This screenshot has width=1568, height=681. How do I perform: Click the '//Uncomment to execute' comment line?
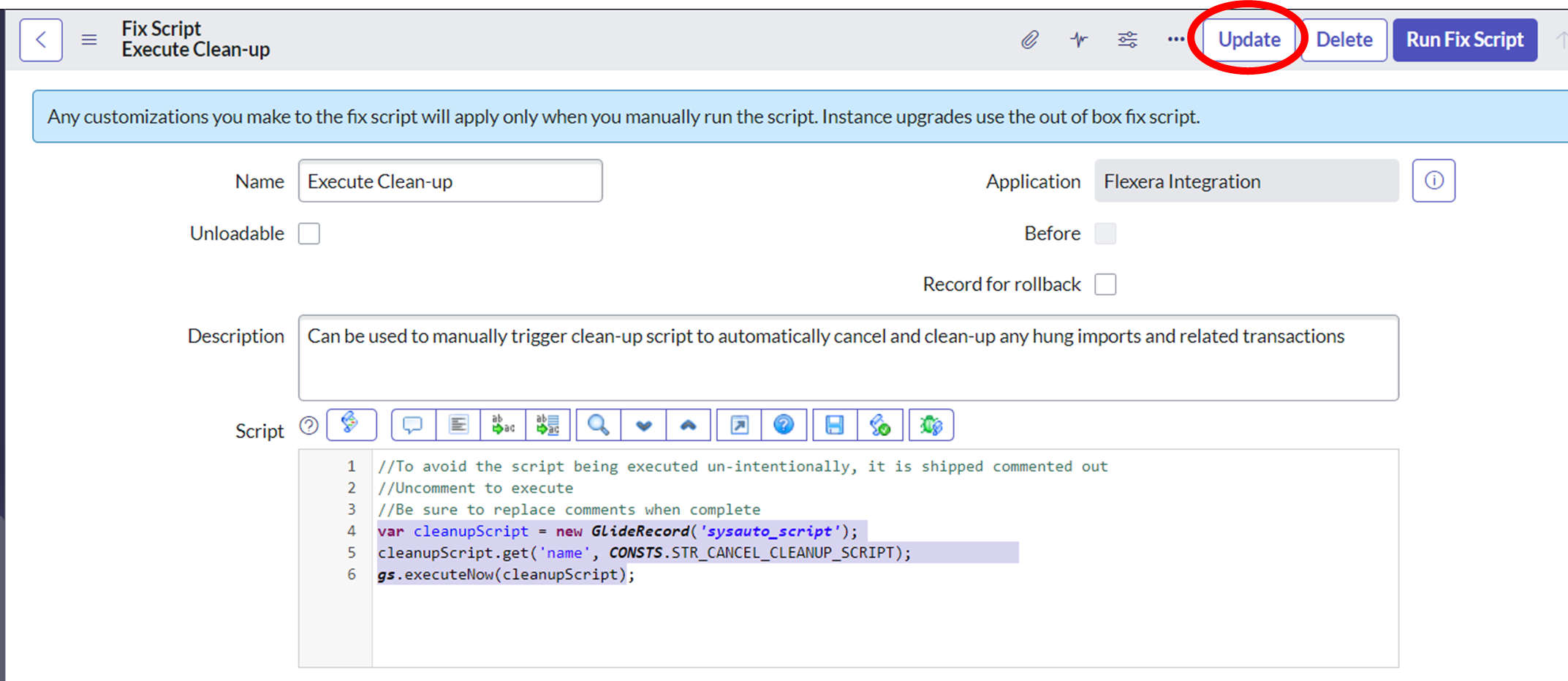tap(475, 488)
